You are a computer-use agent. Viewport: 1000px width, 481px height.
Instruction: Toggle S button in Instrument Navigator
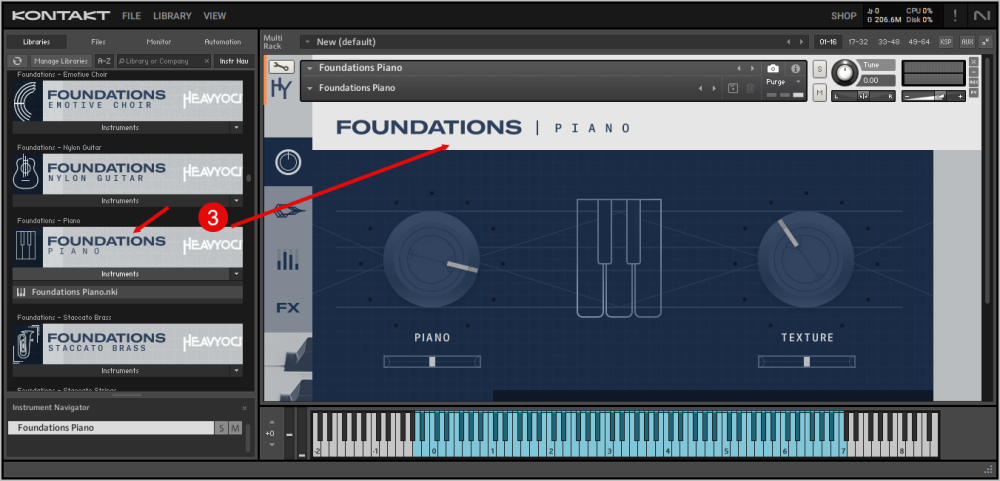(221, 428)
